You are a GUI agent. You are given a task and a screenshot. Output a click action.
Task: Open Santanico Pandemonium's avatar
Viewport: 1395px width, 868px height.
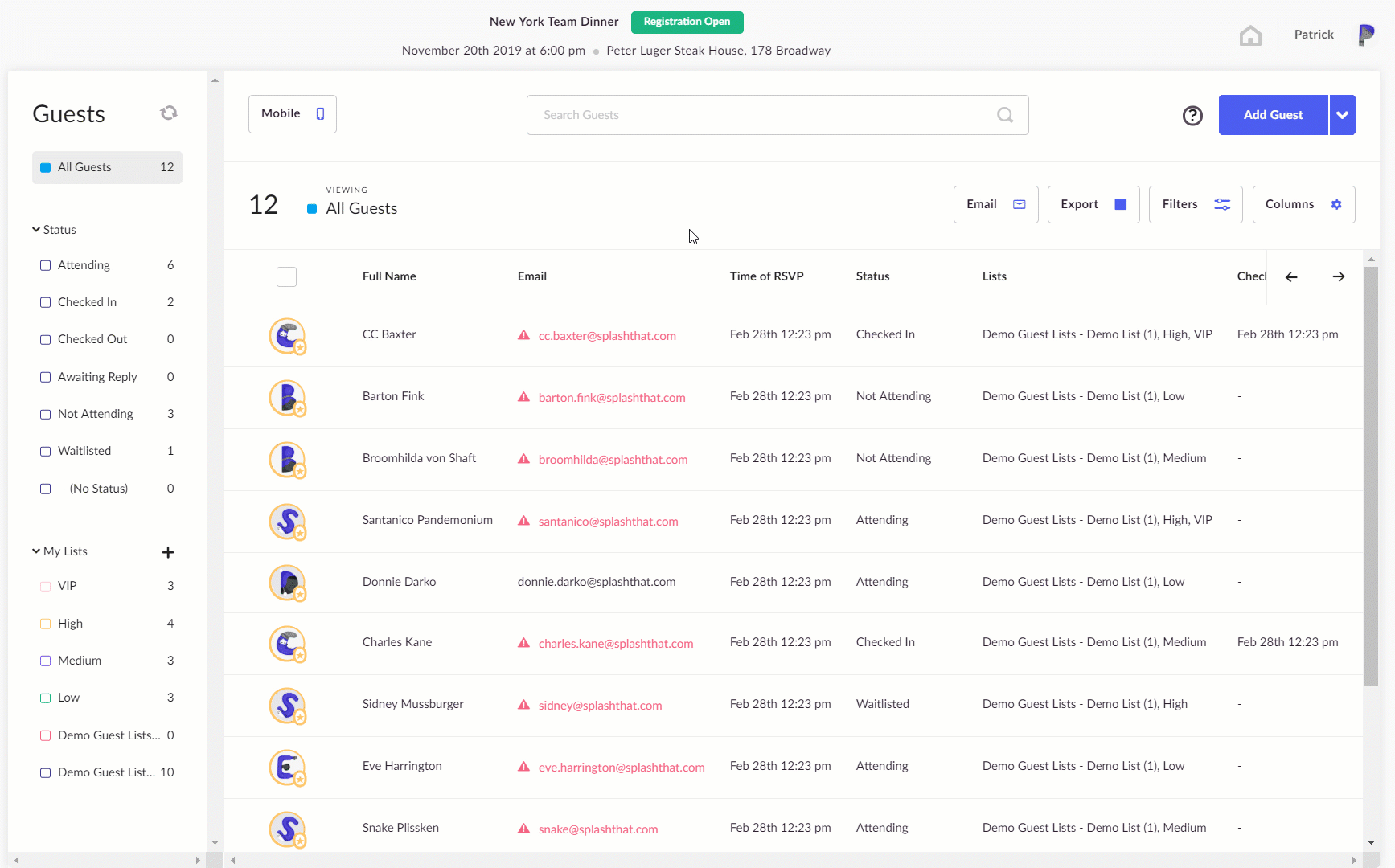[x=287, y=522]
